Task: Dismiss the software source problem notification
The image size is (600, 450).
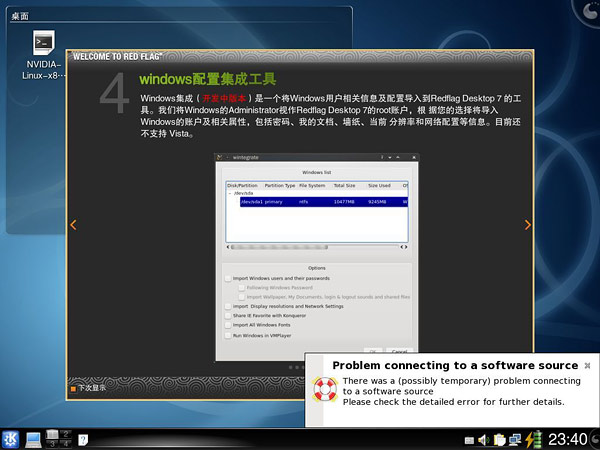Action: click(x=587, y=366)
